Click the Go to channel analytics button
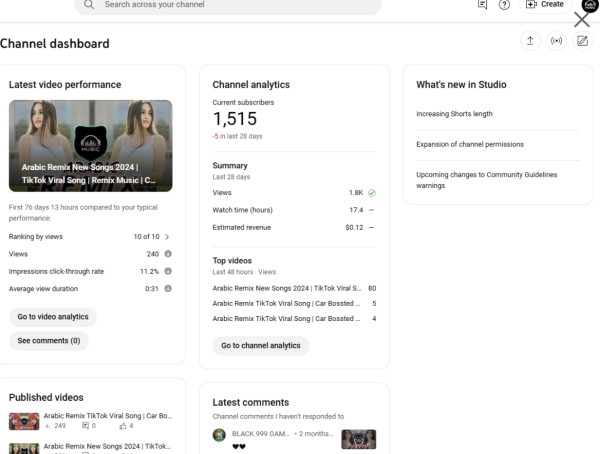 click(x=260, y=346)
